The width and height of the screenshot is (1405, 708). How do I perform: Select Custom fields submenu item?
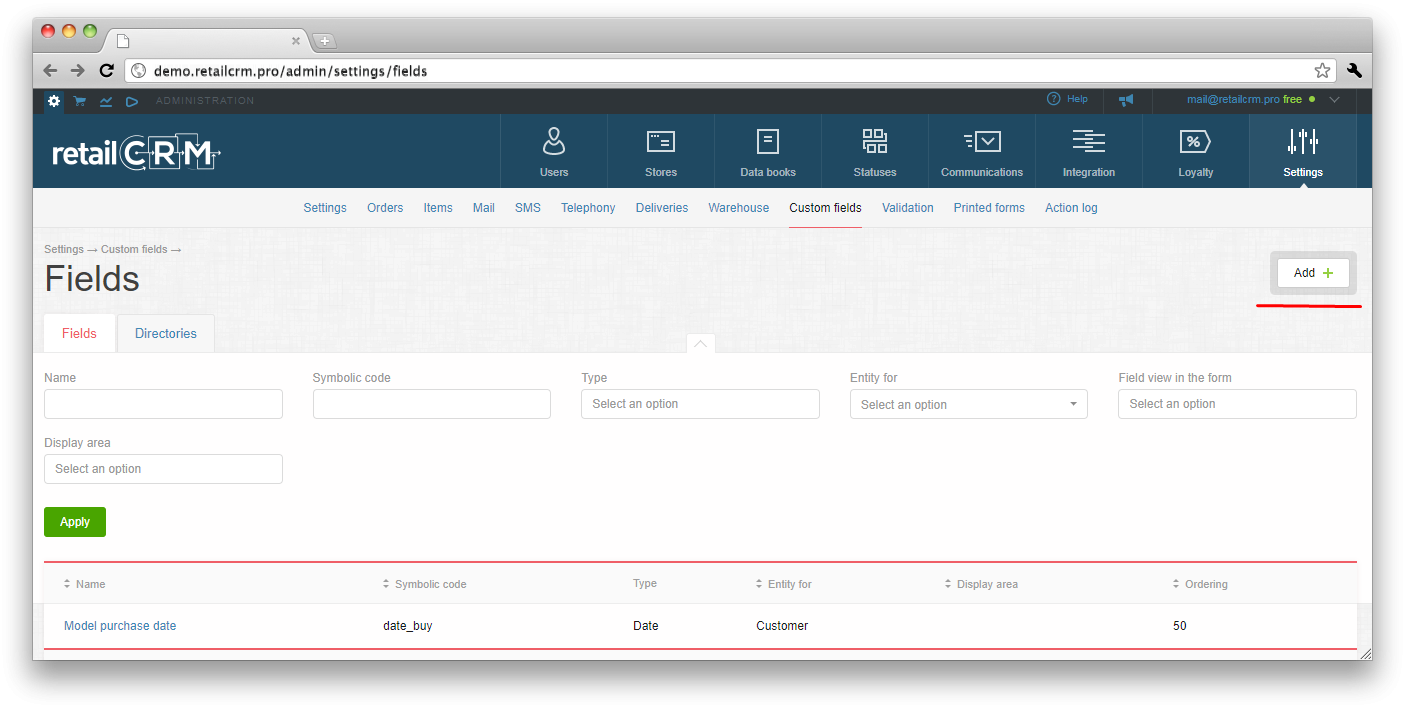pyautogui.click(x=825, y=208)
